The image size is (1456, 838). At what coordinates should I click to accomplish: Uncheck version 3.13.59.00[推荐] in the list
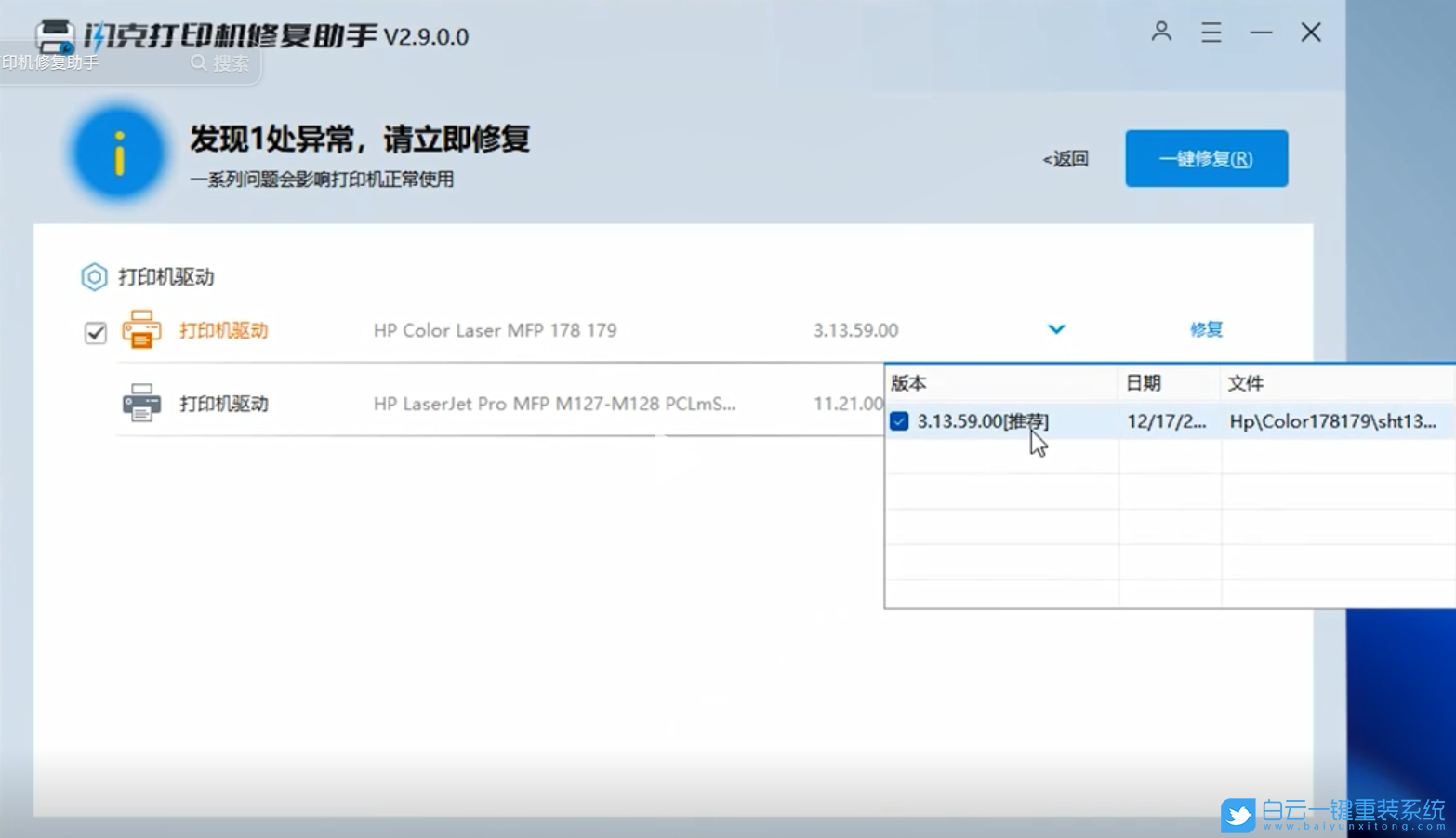(x=898, y=421)
